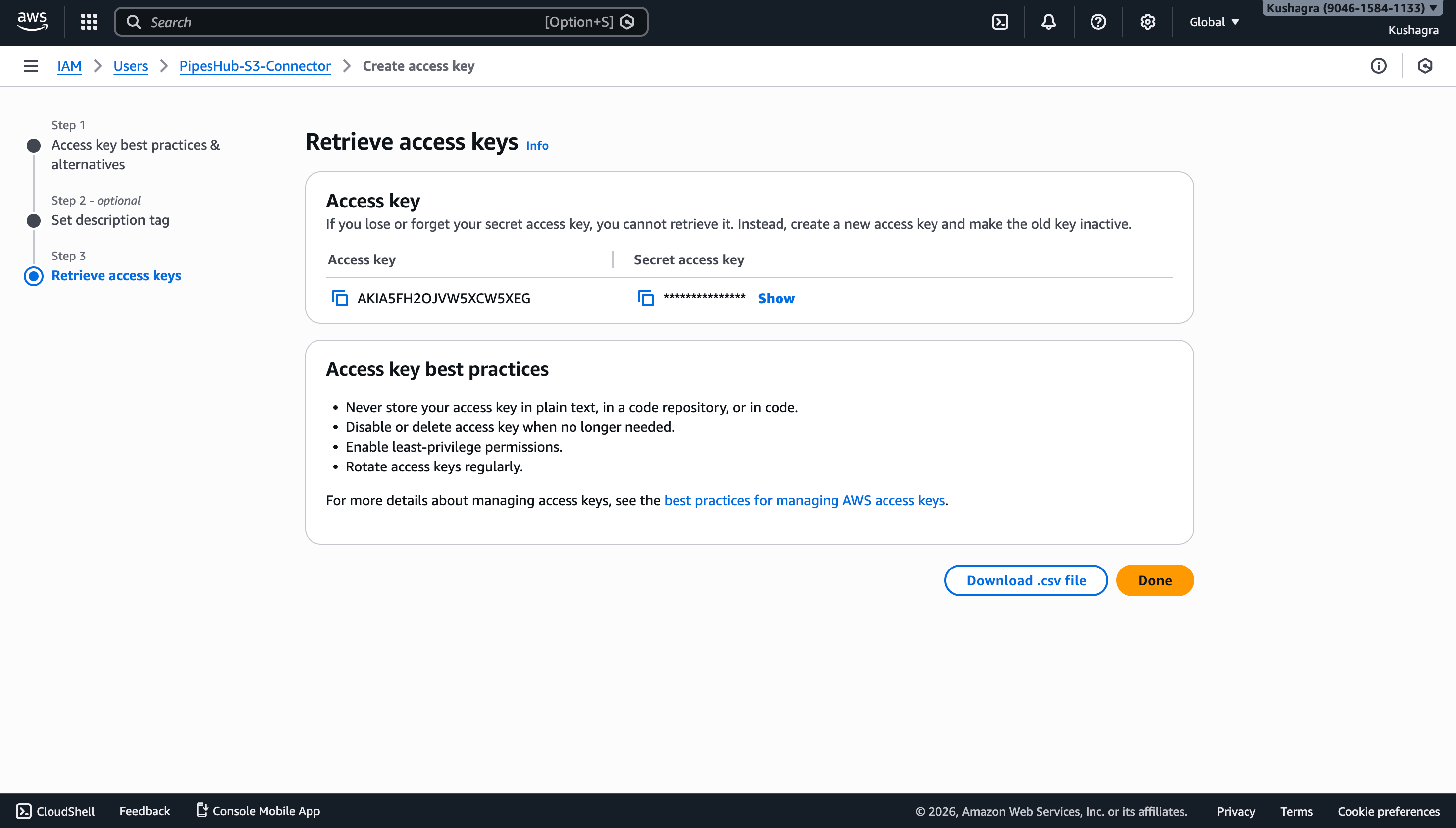The height and width of the screenshot is (828, 1456).
Task: Open the Privacy footer link
Action: [1236, 812]
